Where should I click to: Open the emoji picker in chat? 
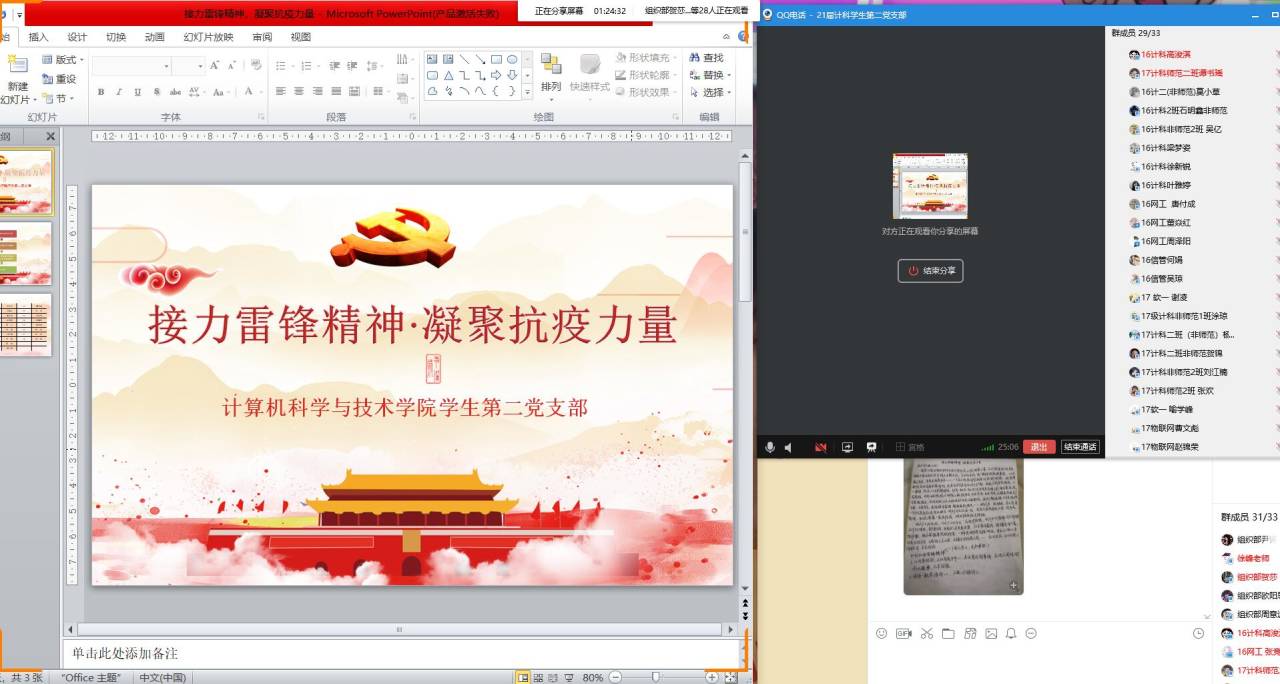(x=881, y=633)
